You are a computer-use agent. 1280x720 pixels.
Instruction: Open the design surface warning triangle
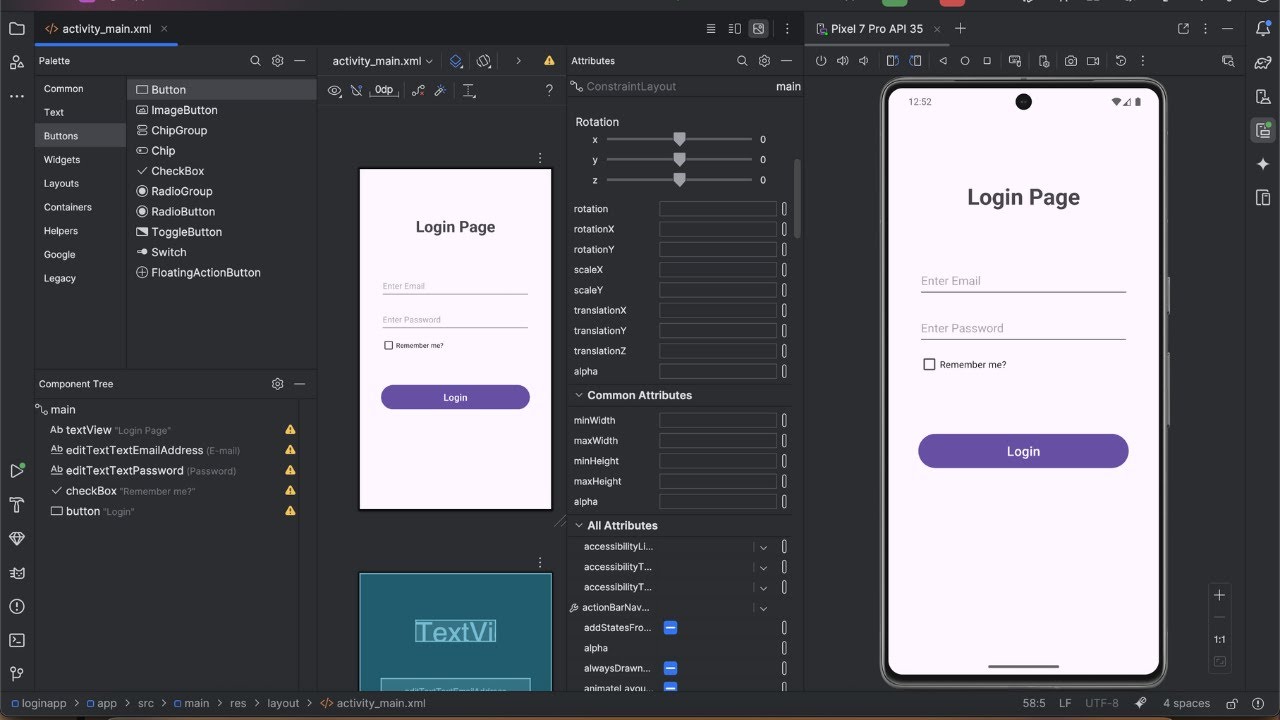tap(549, 61)
